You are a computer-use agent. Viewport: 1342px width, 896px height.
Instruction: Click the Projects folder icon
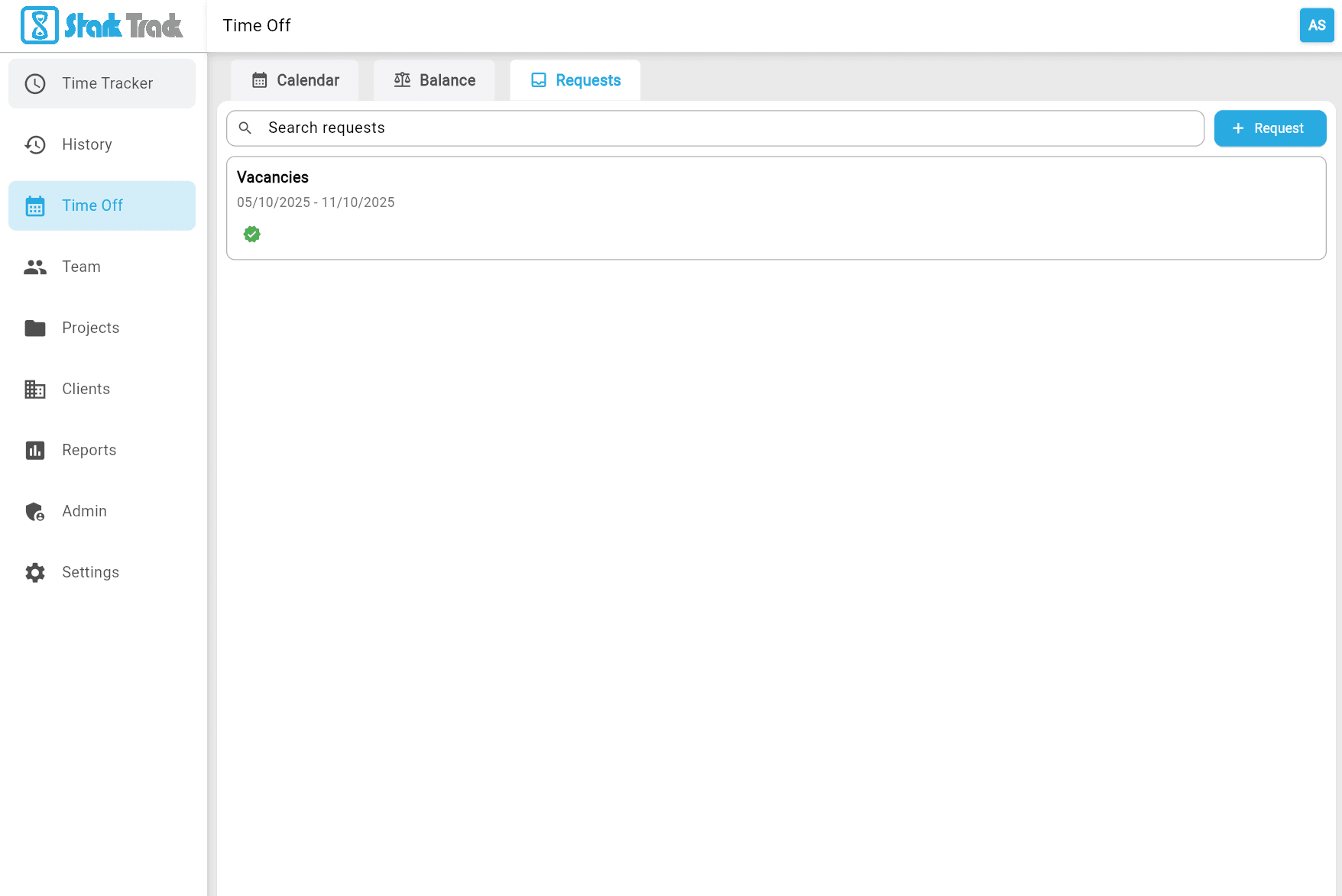point(35,328)
